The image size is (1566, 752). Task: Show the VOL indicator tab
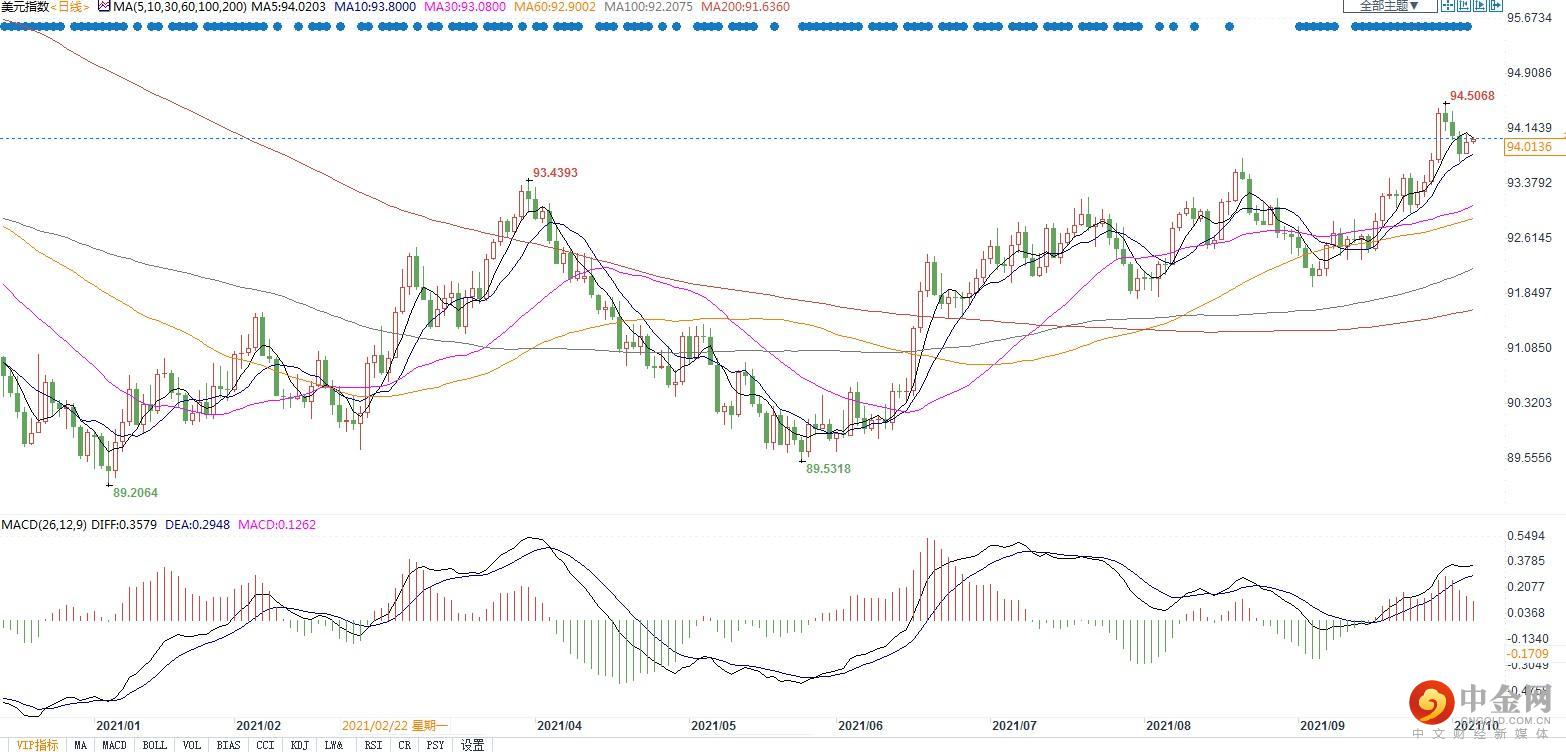coord(192,745)
